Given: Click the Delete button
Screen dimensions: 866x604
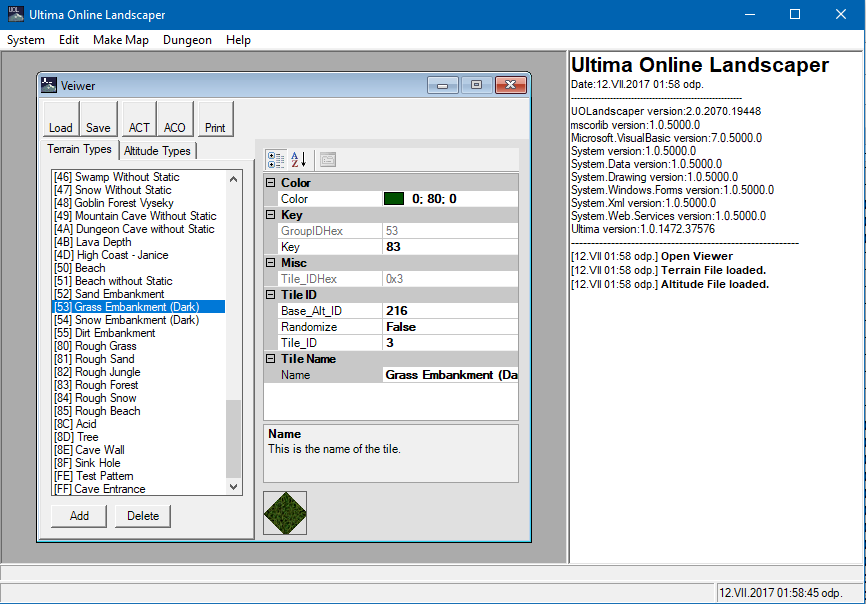Looking at the screenshot, I should 143,516.
